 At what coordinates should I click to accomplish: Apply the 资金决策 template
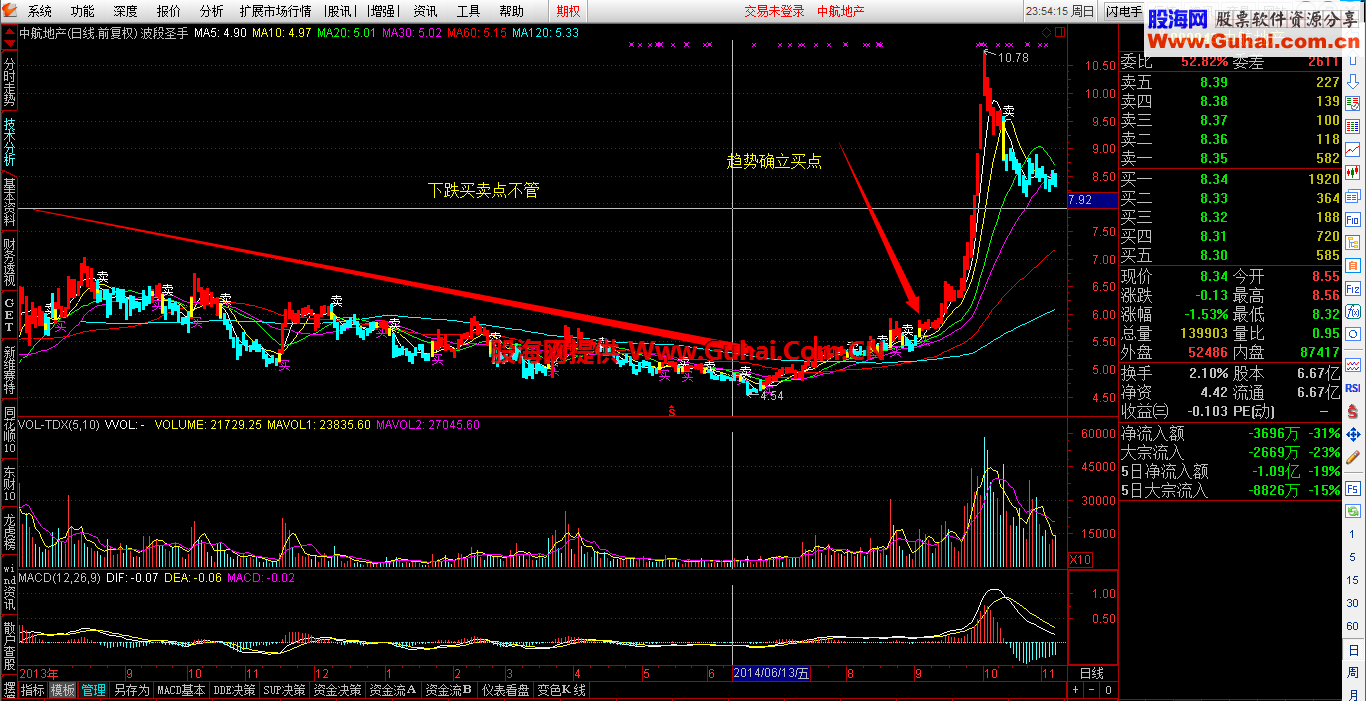(337, 690)
